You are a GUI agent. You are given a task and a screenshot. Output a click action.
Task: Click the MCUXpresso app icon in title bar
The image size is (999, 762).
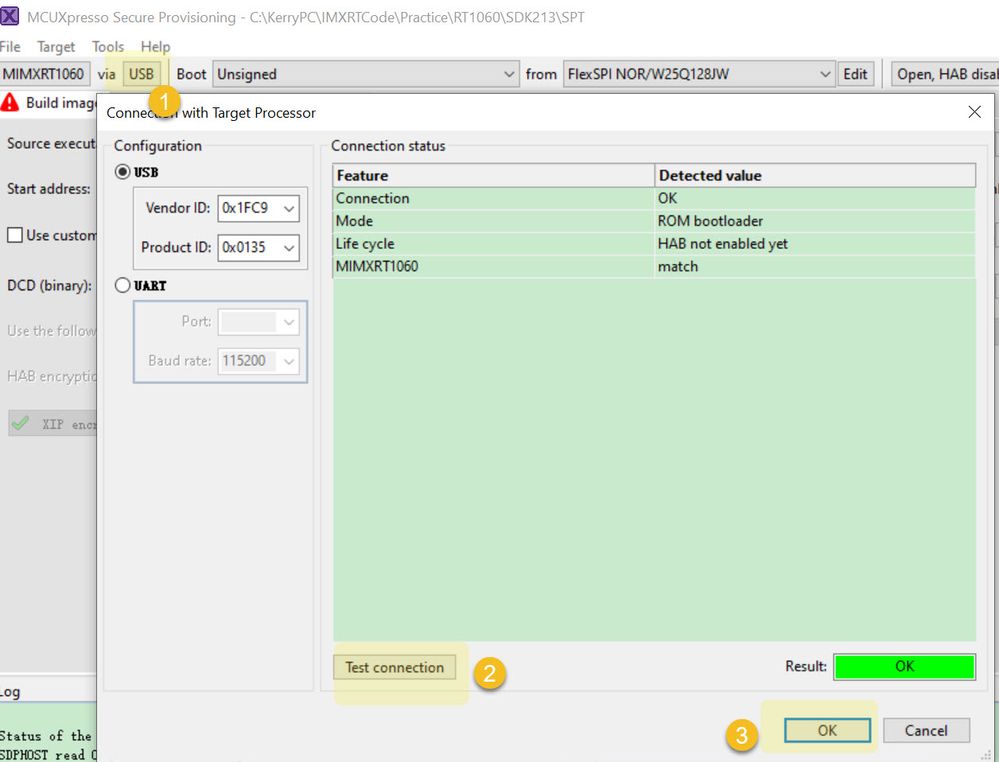click(x=9, y=16)
